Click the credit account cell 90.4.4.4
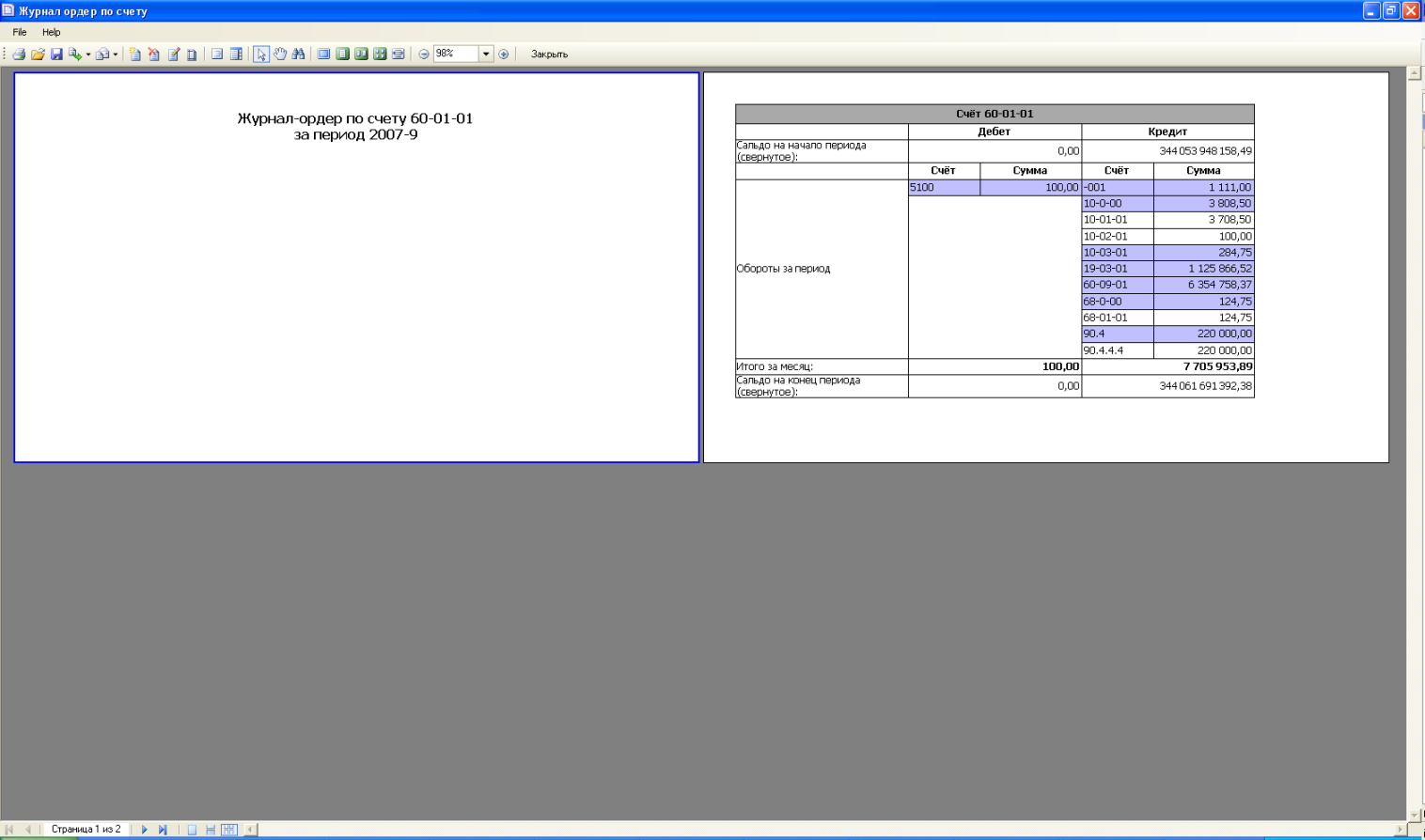This screenshot has height=840, width=1425. click(1118, 350)
